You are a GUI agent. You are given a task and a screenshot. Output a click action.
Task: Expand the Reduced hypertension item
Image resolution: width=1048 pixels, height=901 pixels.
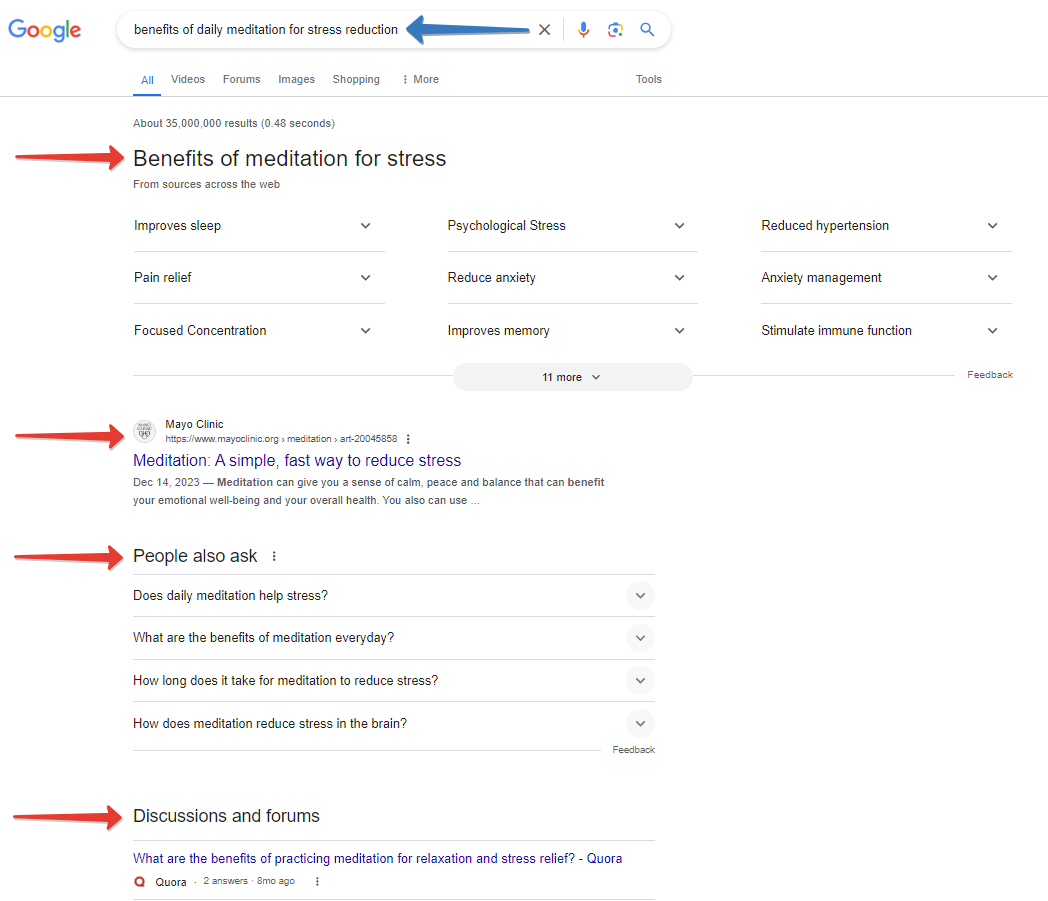pos(992,226)
